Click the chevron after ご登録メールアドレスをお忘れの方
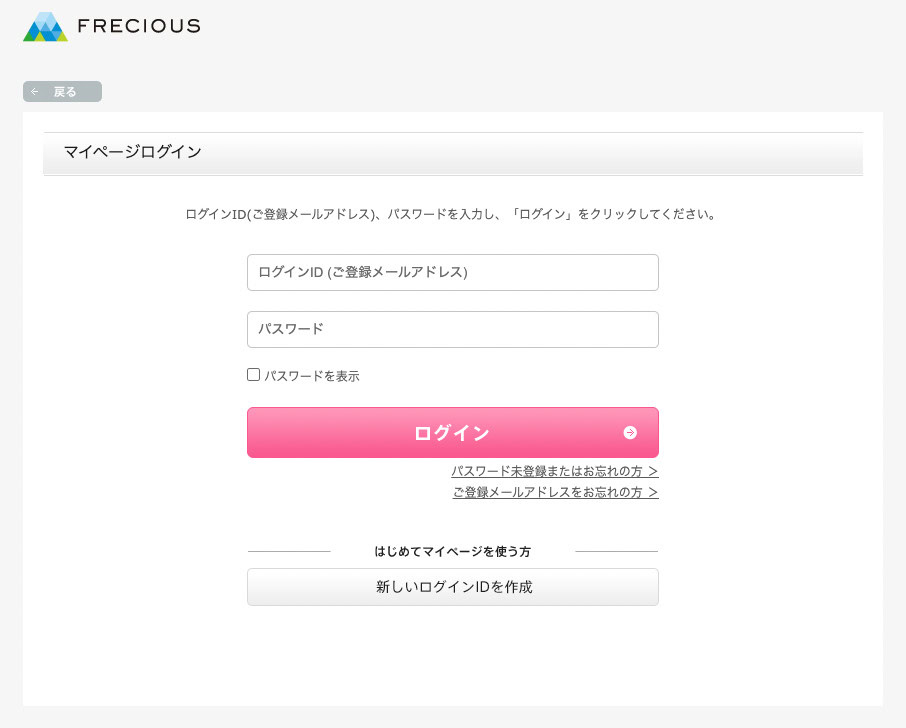The height and width of the screenshot is (728, 906). click(x=653, y=492)
